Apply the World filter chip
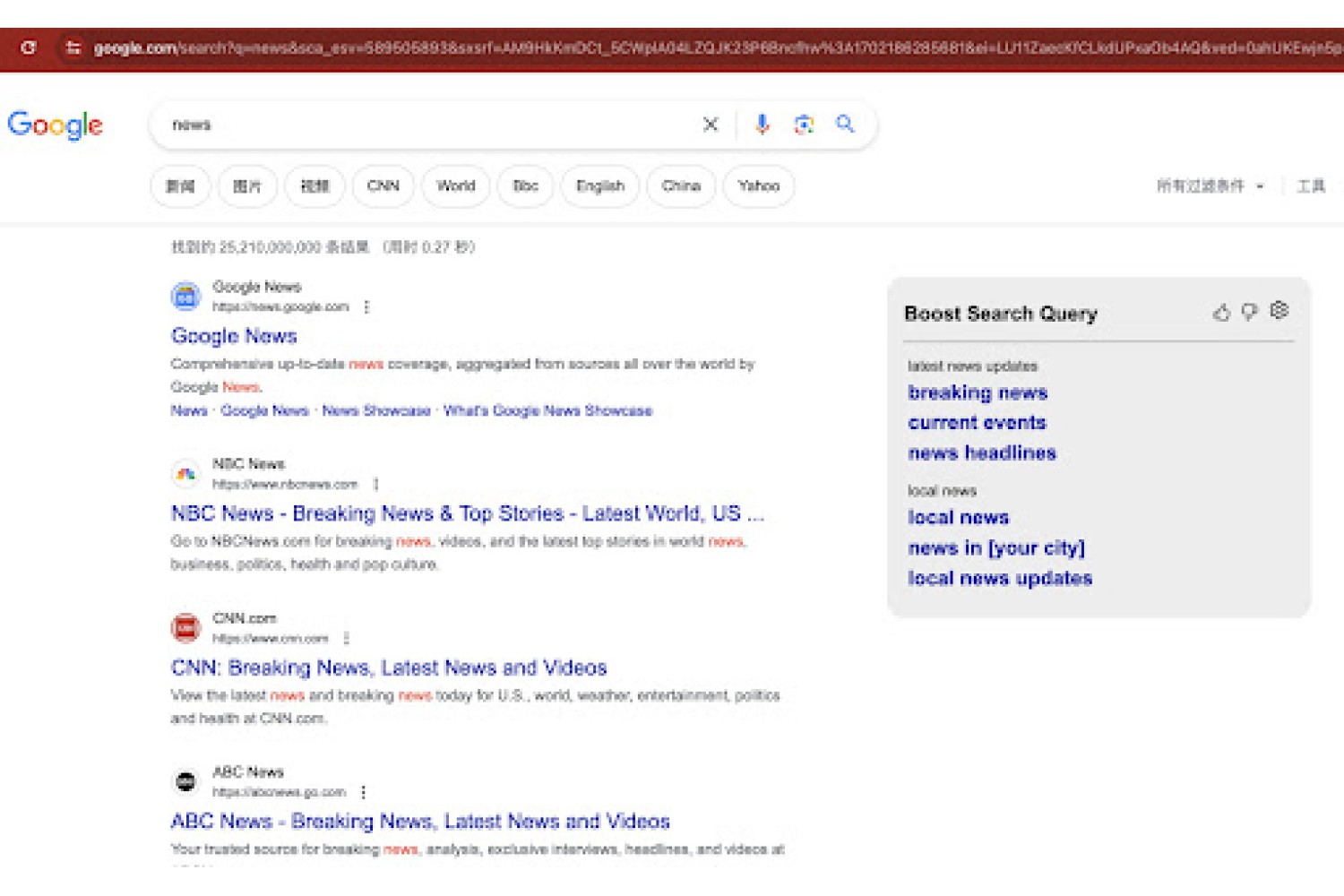The width and height of the screenshot is (1344, 896). click(x=456, y=186)
